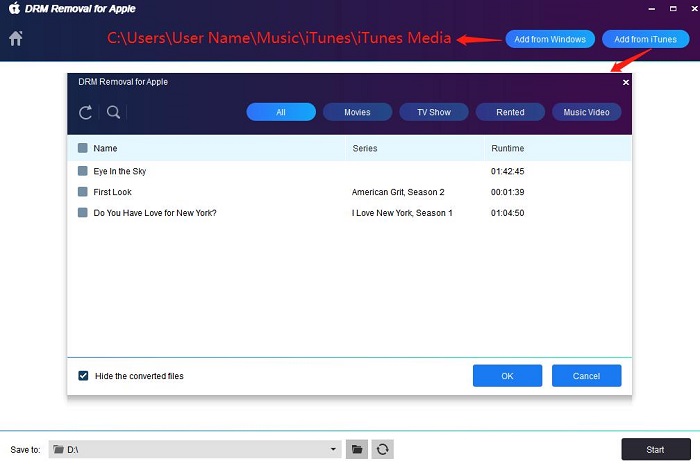
Task: Switch to the Movies filter tab
Action: tap(357, 112)
